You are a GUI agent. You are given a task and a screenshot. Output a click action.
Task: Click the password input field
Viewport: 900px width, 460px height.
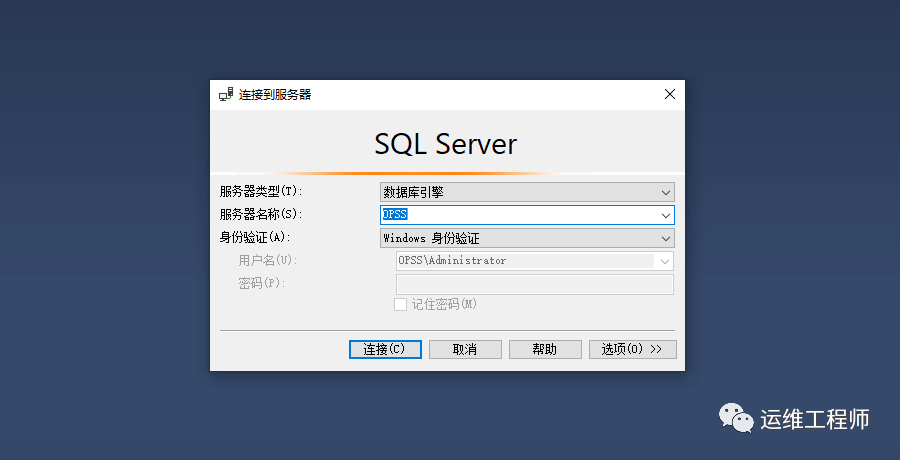tap(534, 284)
